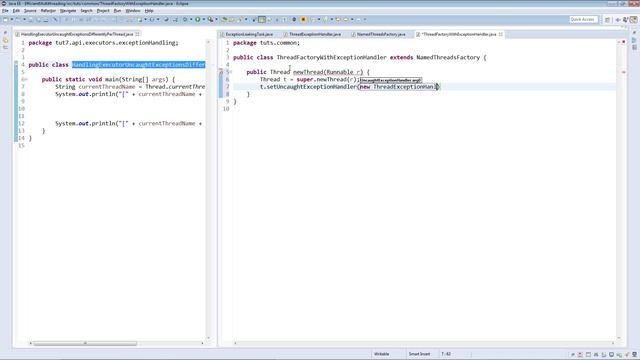Click 'setUncaughtExceptionHandler' method call
Screen dimensions: 640x360
(x=311, y=87)
